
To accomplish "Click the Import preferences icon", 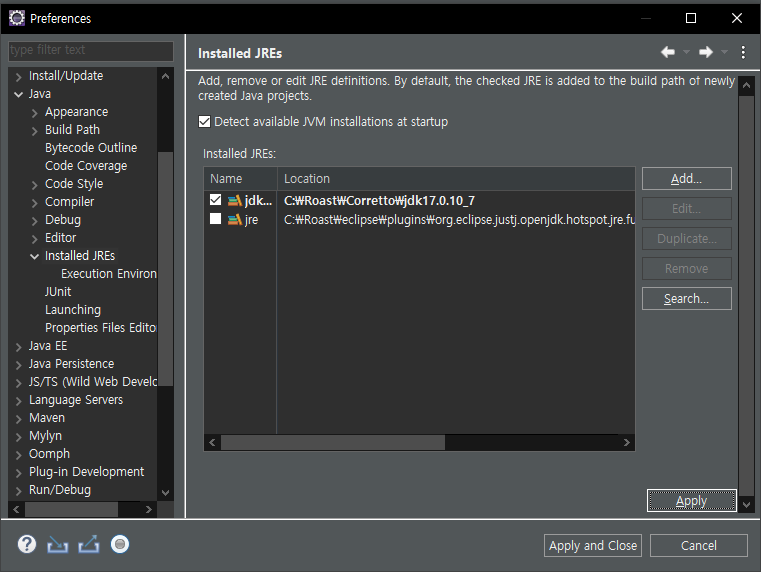I will coord(57,545).
